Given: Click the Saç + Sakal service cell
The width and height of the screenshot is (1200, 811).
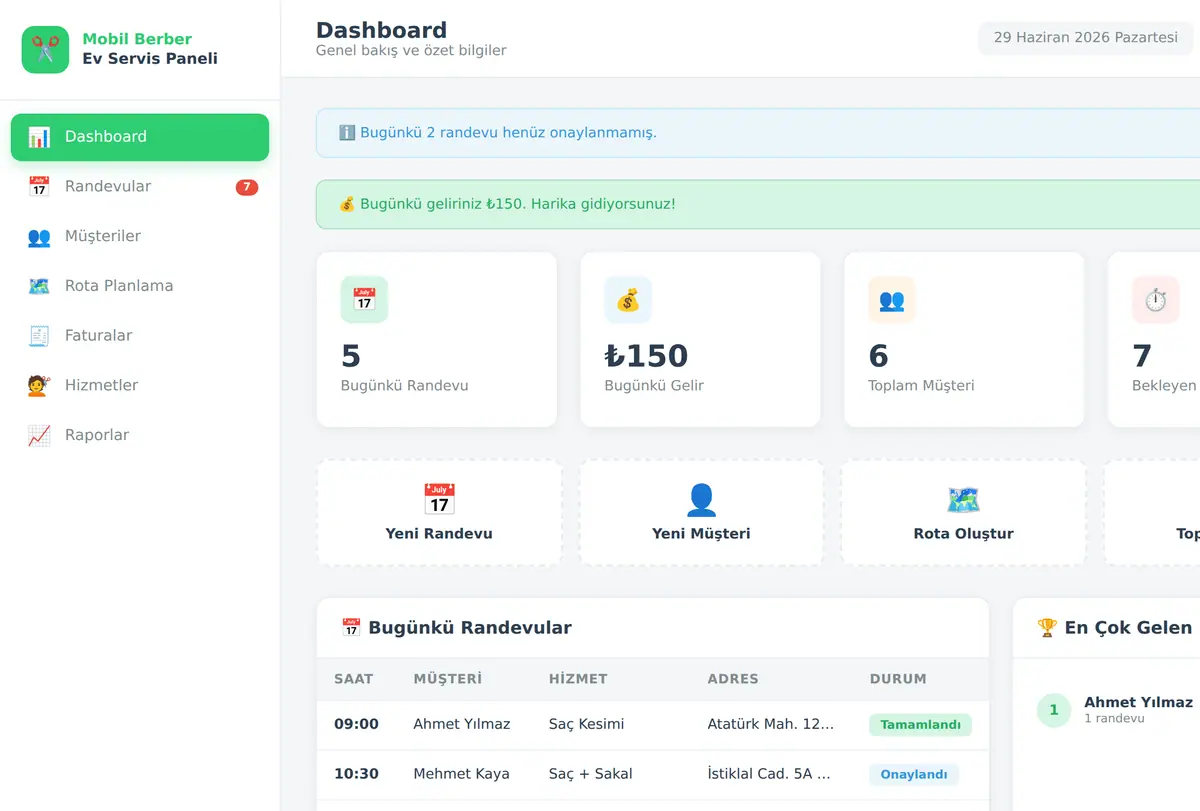Looking at the screenshot, I should click(x=591, y=774).
